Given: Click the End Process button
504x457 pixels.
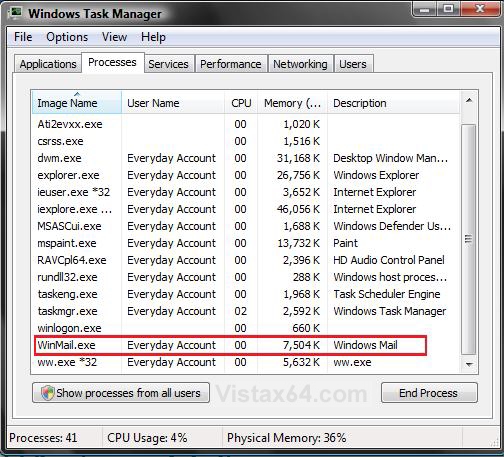Looking at the screenshot, I should [429, 393].
